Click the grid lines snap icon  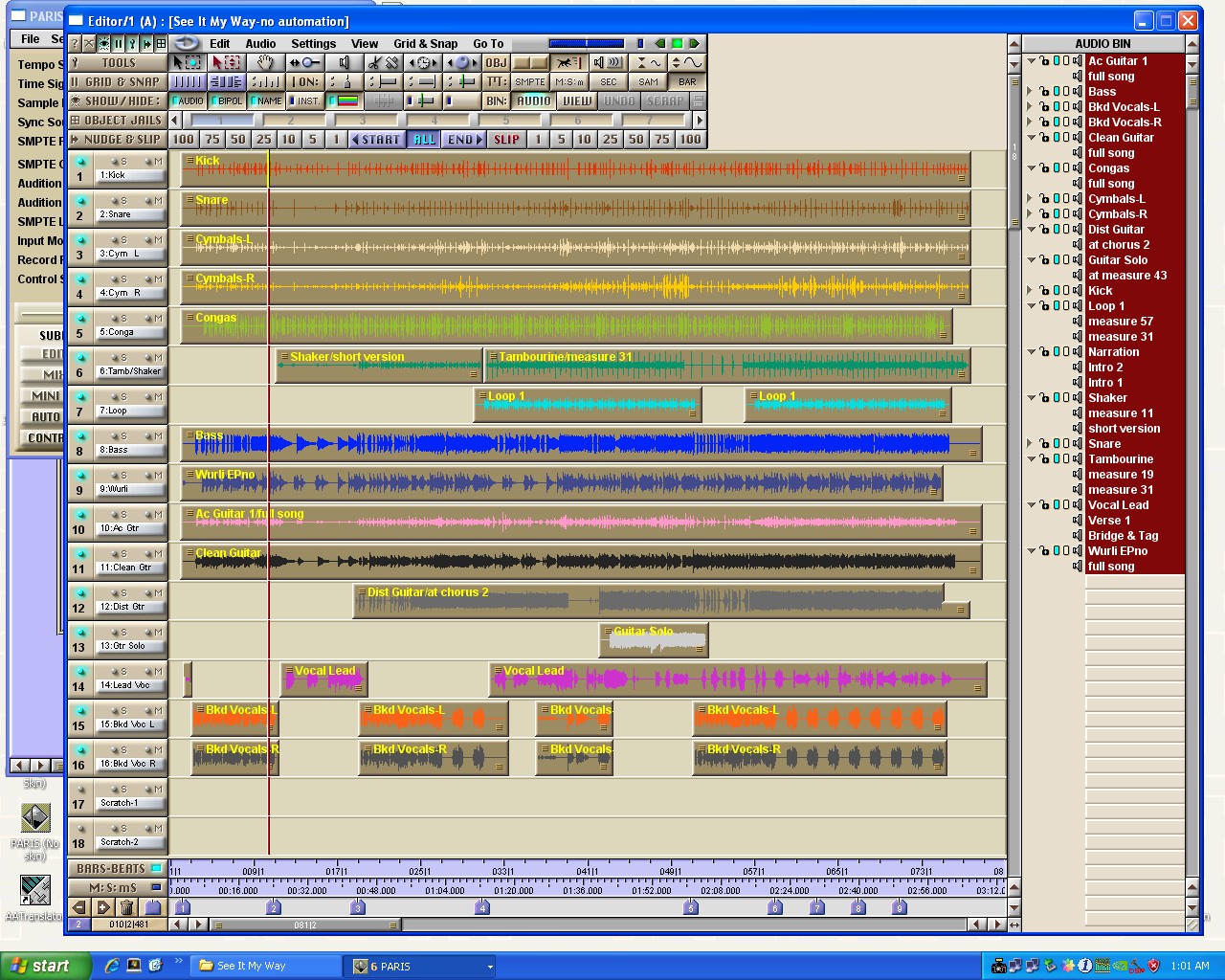pos(188,82)
